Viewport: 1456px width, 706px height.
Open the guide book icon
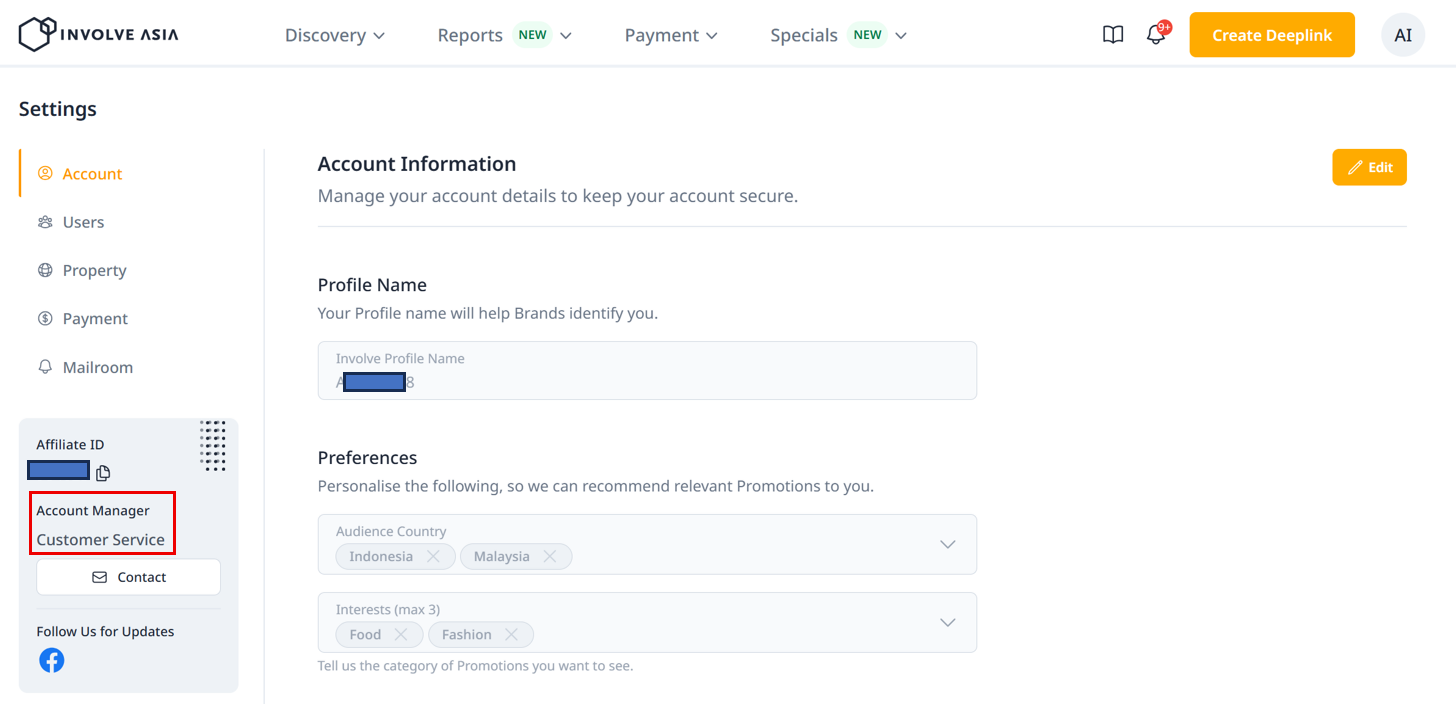(1113, 35)
